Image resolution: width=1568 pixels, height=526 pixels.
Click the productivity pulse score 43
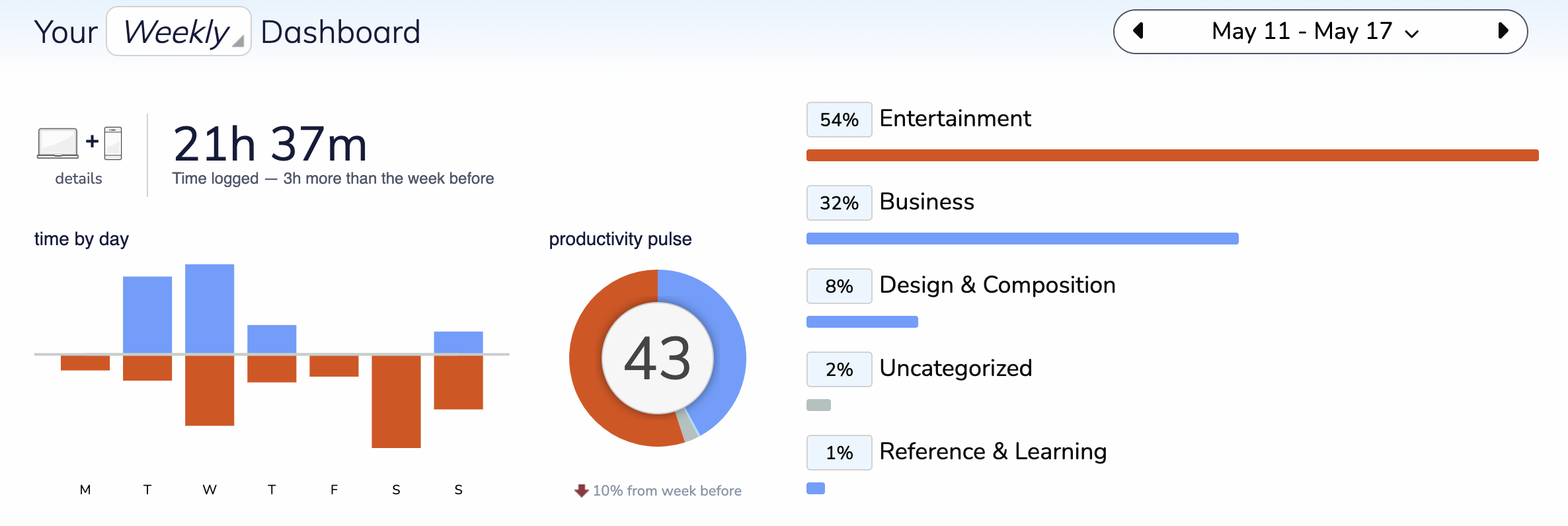point(658,358)
